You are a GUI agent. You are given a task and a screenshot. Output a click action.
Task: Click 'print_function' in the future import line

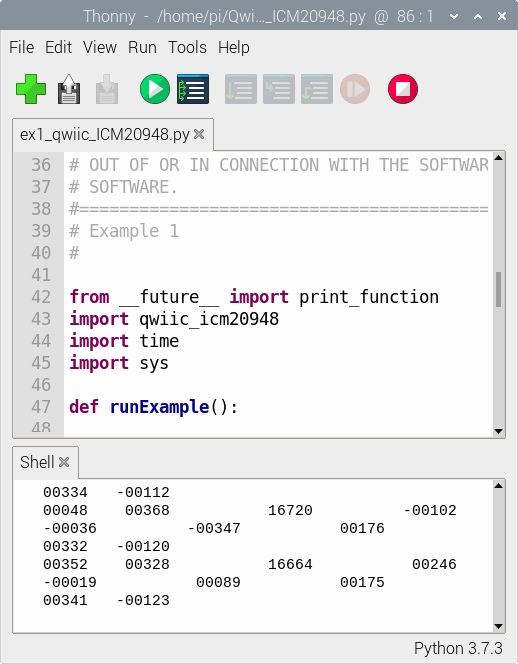pyautogui.click(x=369, y=297)
